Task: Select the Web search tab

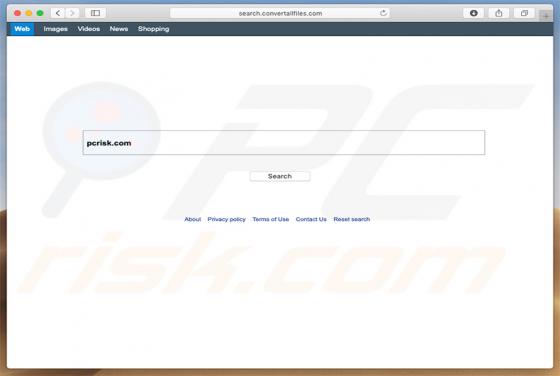Action: pos(22,29)
